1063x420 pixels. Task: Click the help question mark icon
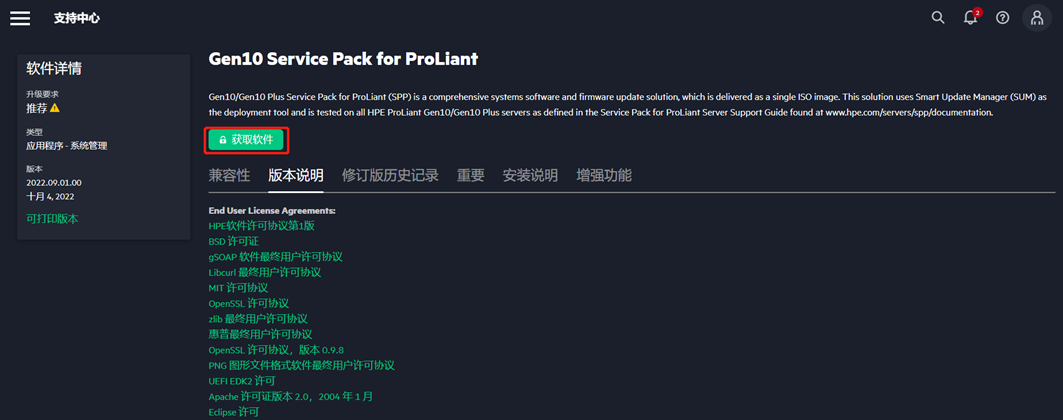tap(1003, 18)
